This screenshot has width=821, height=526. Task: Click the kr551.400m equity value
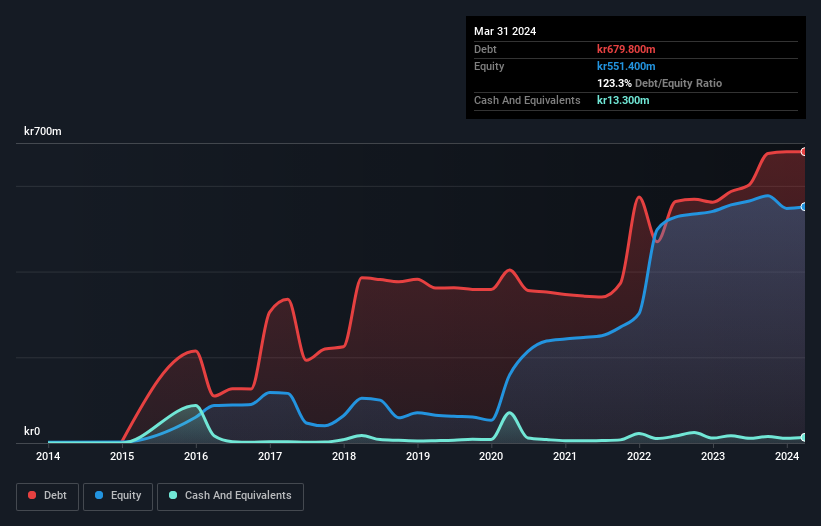626,66
